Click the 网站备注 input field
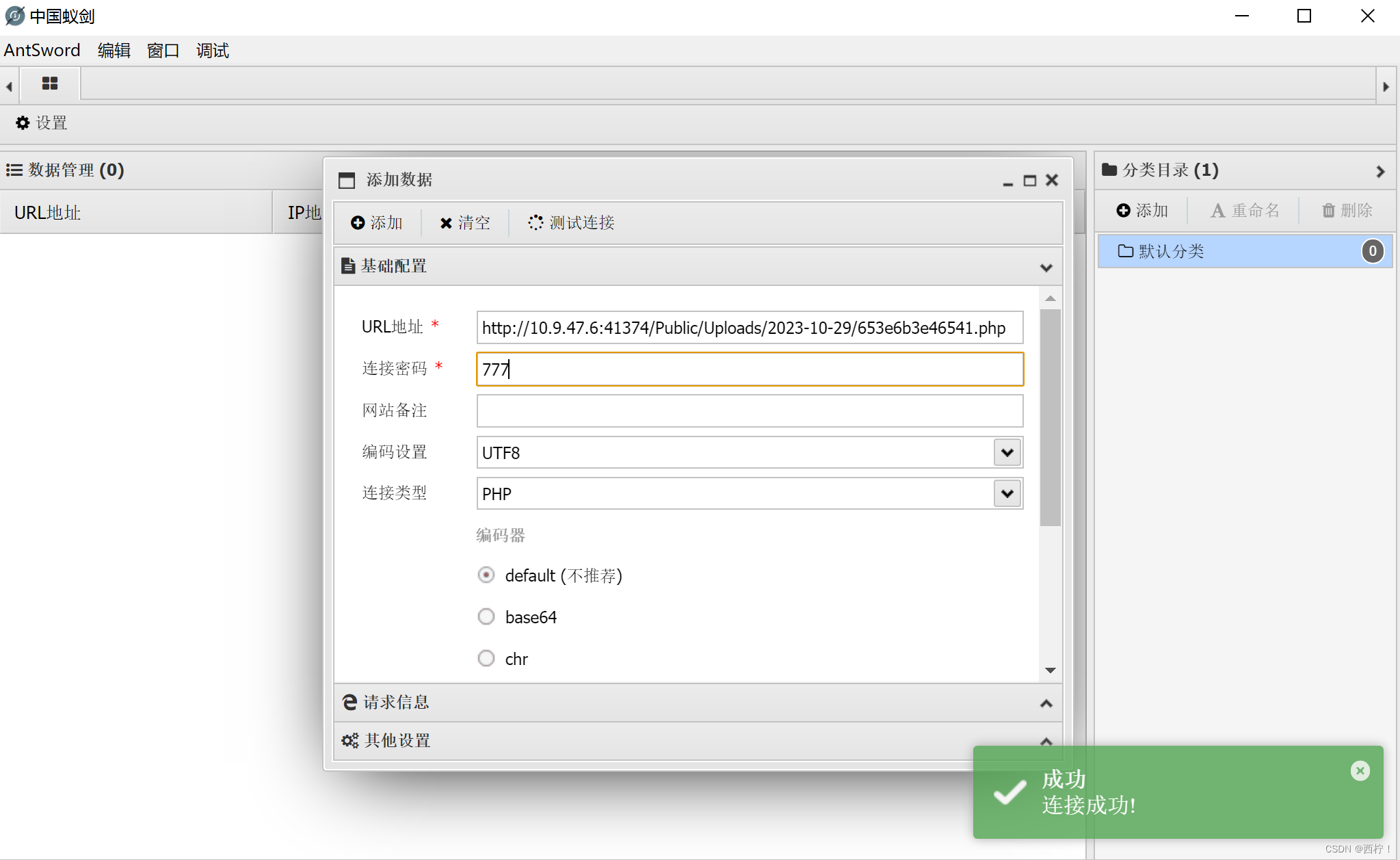 (x=750, y=411)
